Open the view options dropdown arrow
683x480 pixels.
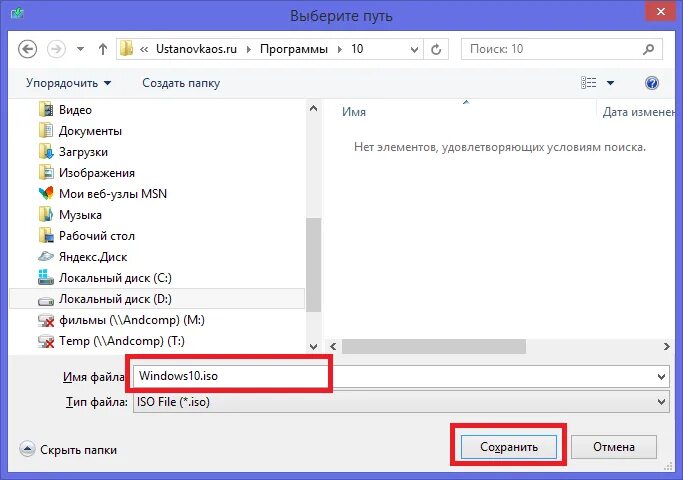[610, 83]
